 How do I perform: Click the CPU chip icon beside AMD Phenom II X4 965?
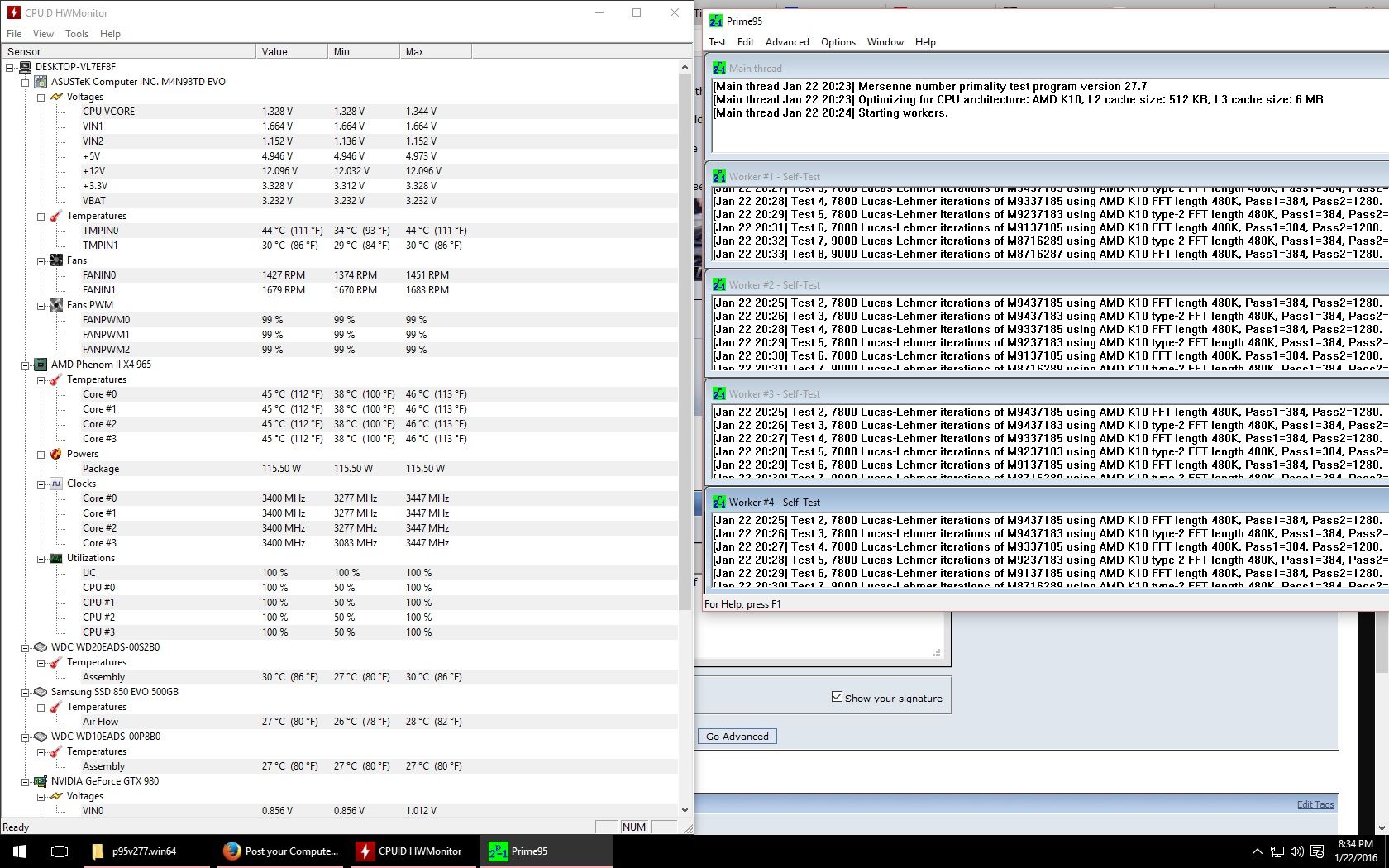(40, 365)
